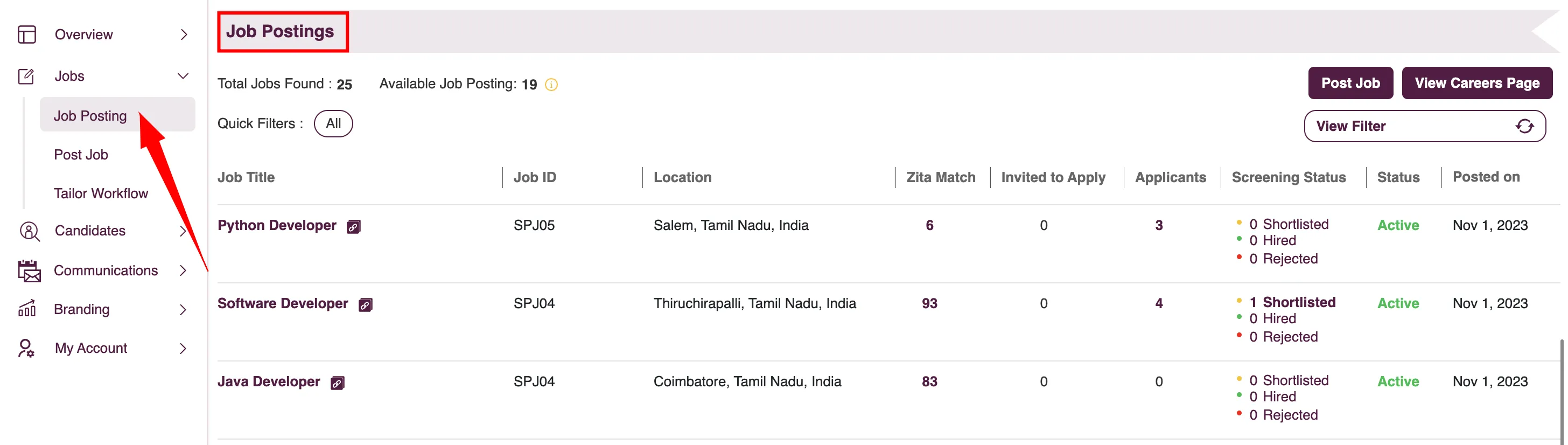The height and width of the screenshot is (445, 1568).
Task: Open Tailor Workflow in the sidebar
Action: (x=101, y=193)
